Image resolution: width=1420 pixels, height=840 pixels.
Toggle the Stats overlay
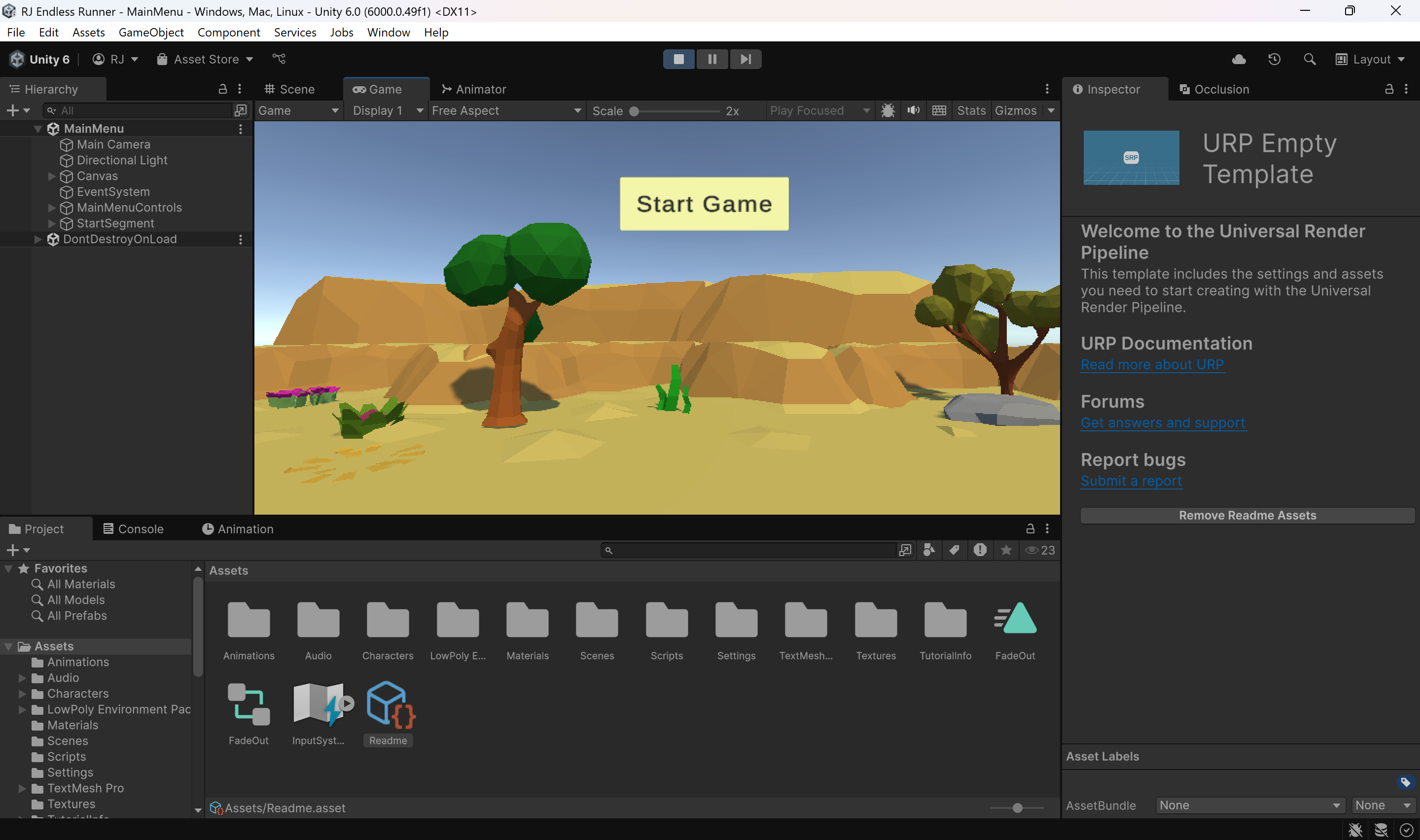pos(971,110)
